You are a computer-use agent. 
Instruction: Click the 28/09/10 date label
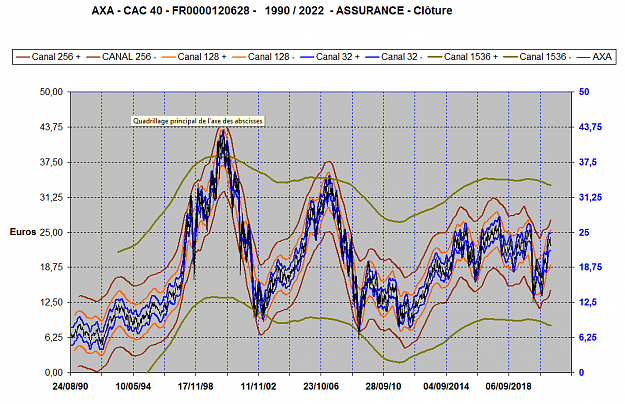point(383,386)
